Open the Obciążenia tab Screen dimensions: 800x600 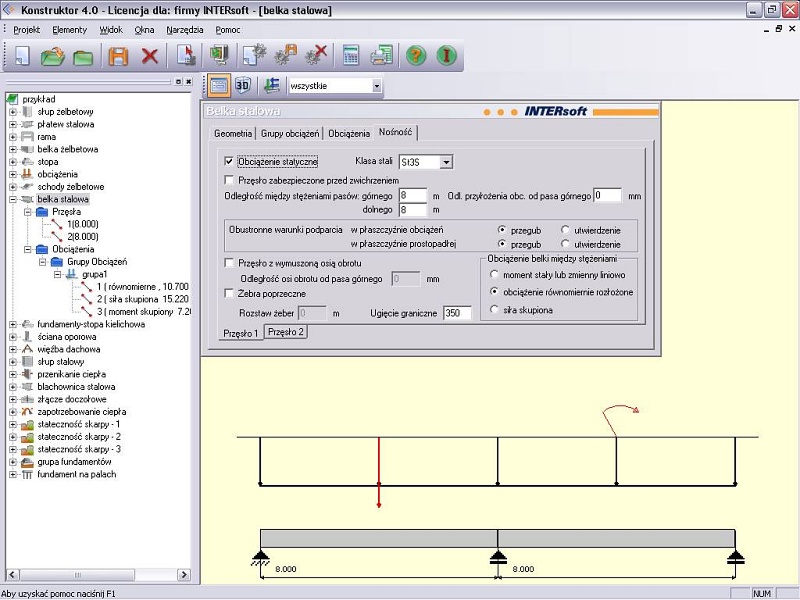coord(349,133)
